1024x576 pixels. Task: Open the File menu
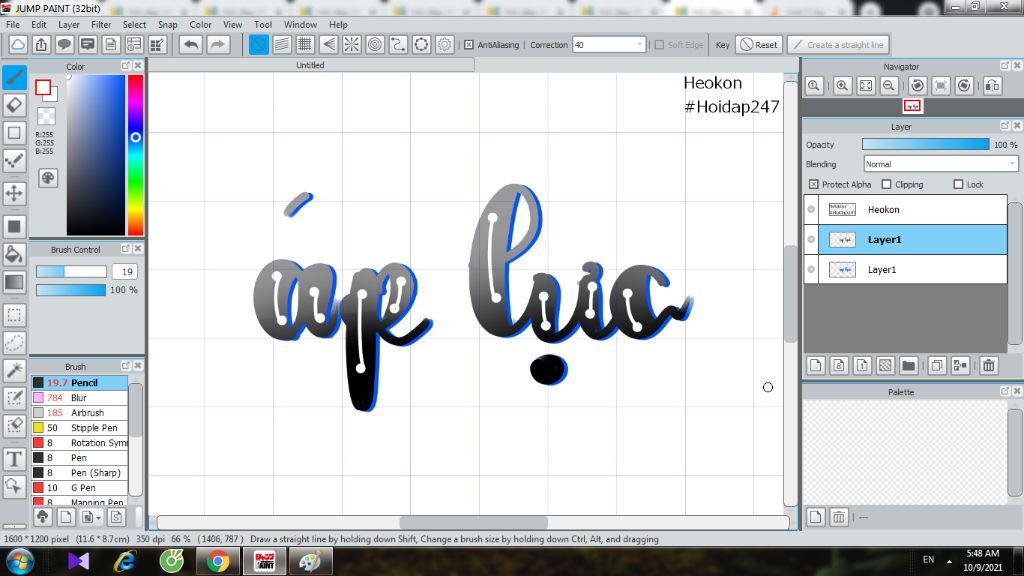13,24
